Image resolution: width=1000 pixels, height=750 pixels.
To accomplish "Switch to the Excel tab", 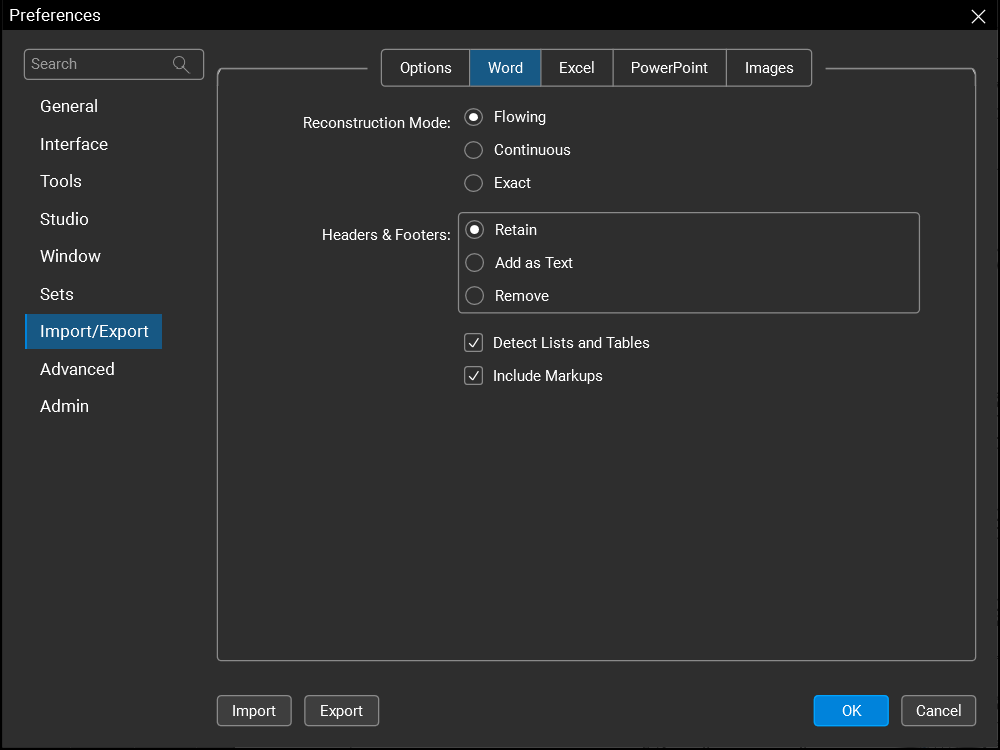I will (576, 68).
